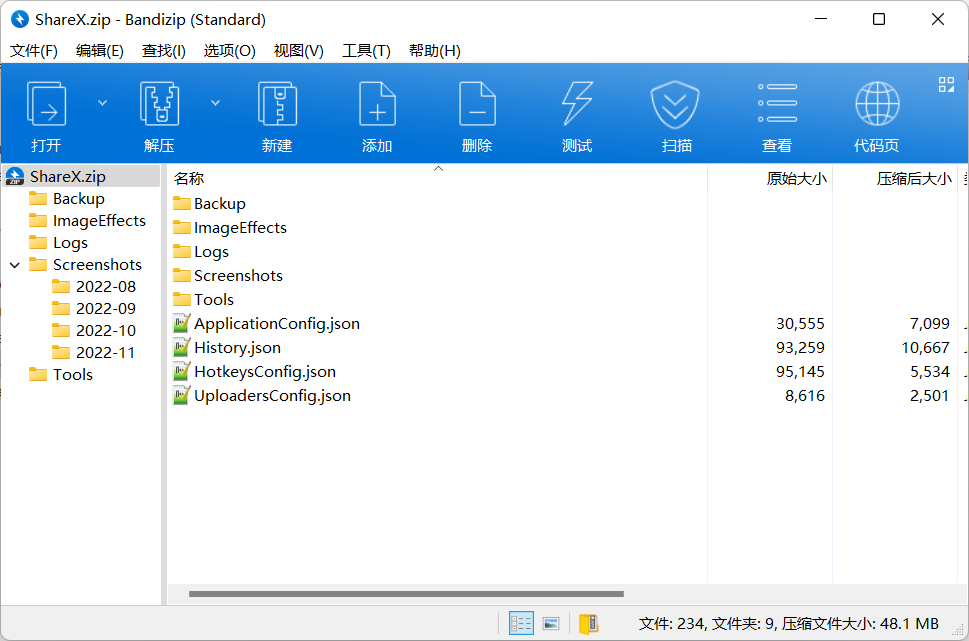Click the UploadersConfig.json file name
The width and height of the screenshot is (969, 641).
(x=273, y=396)
